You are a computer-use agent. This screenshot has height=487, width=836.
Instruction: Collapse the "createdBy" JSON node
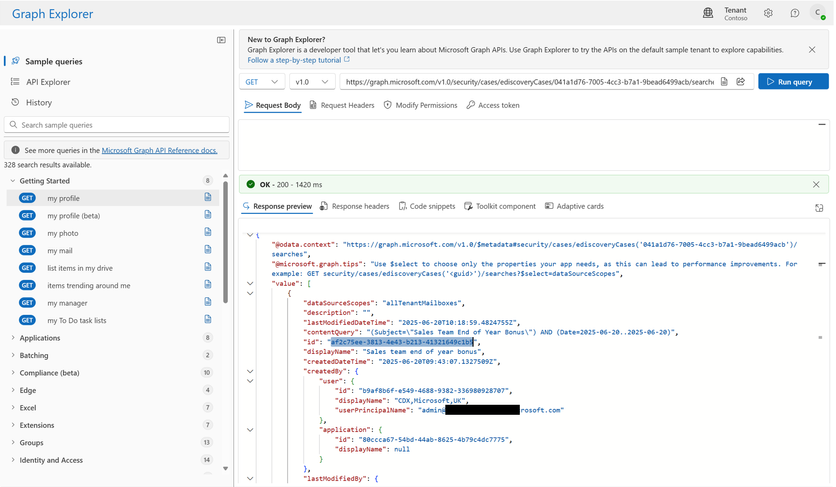[x=250, y=371]
